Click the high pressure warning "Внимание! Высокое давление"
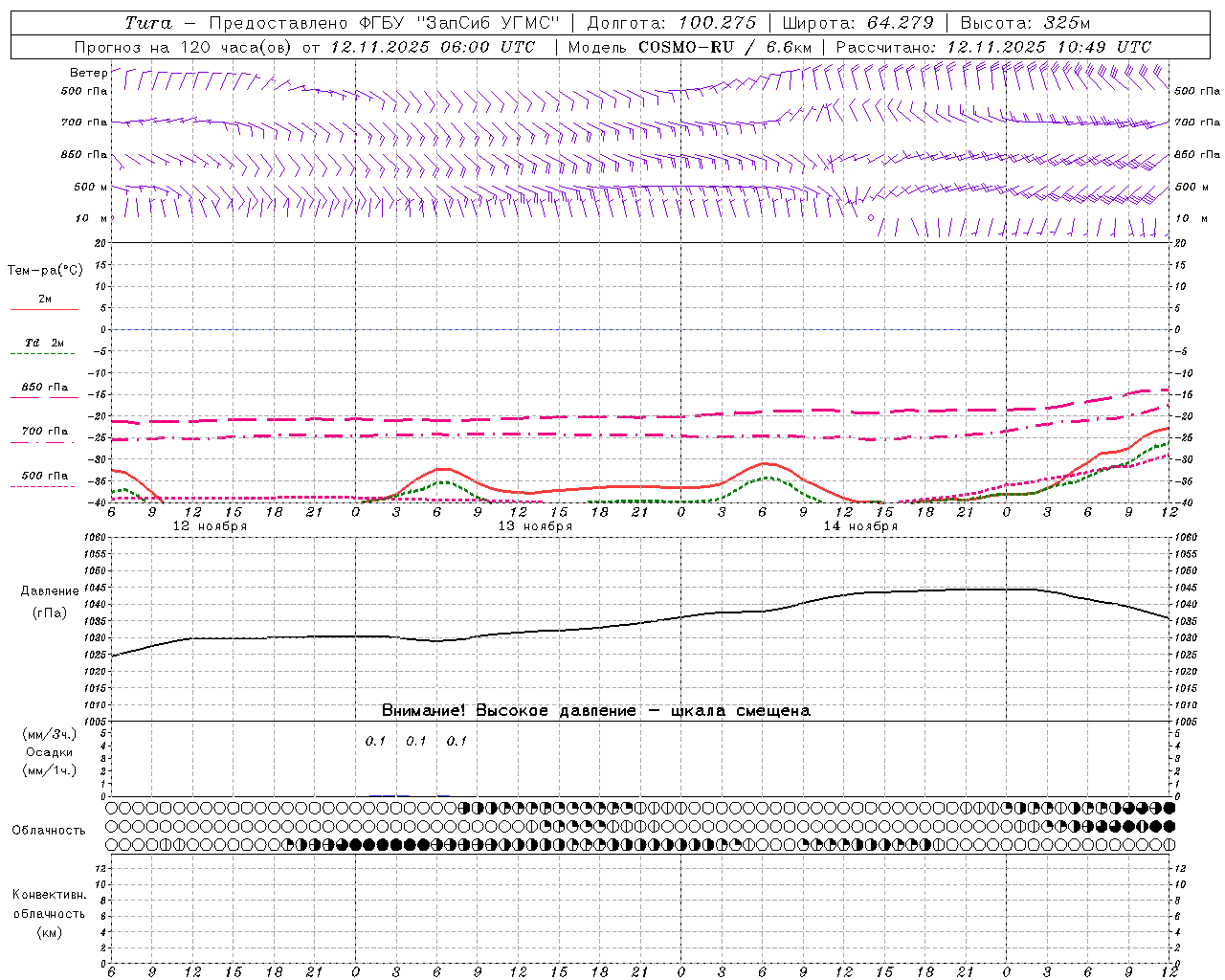 pos(509,711)
